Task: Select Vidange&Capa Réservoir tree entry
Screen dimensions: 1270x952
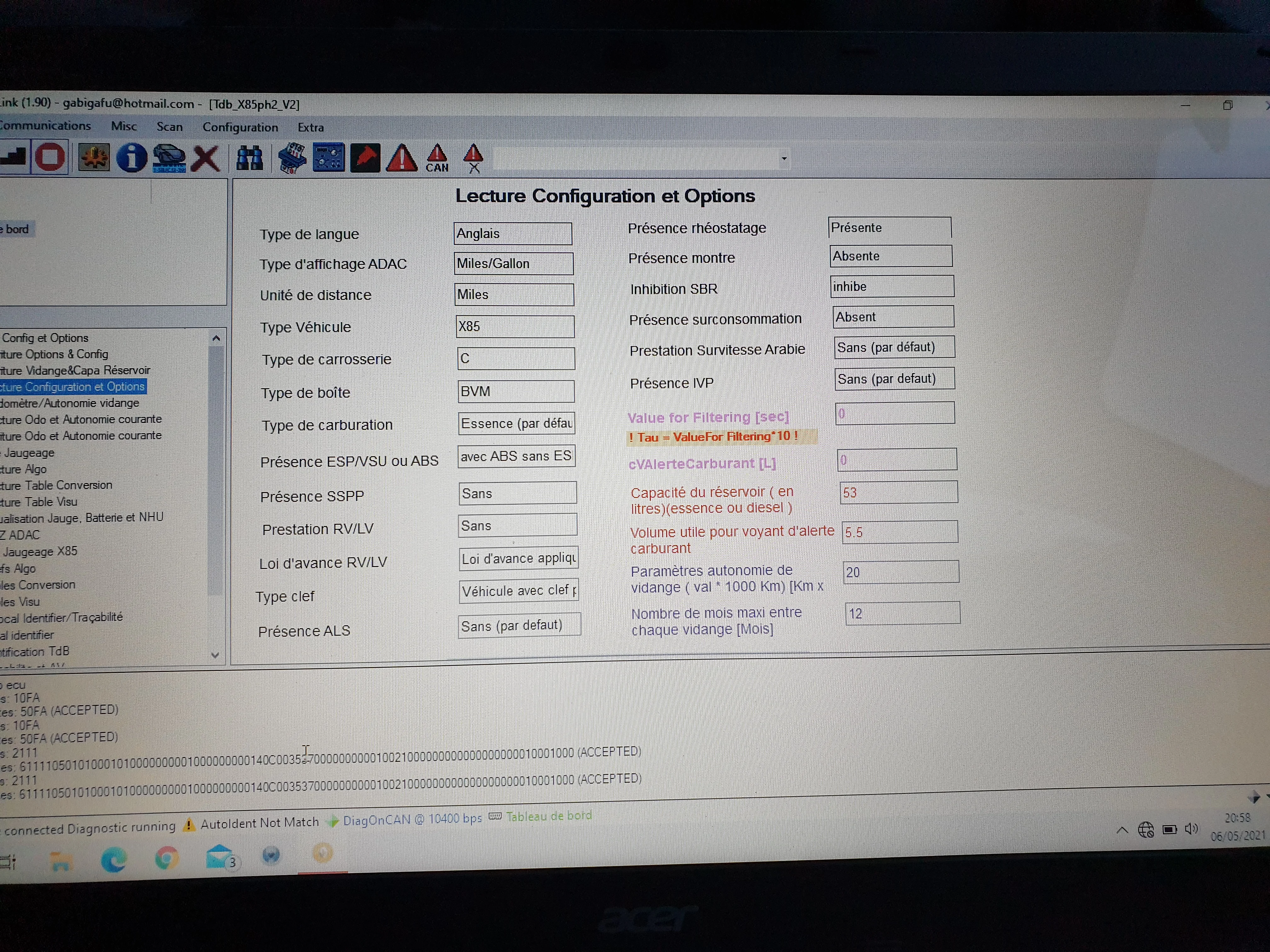Action: [x=75, y=370]
